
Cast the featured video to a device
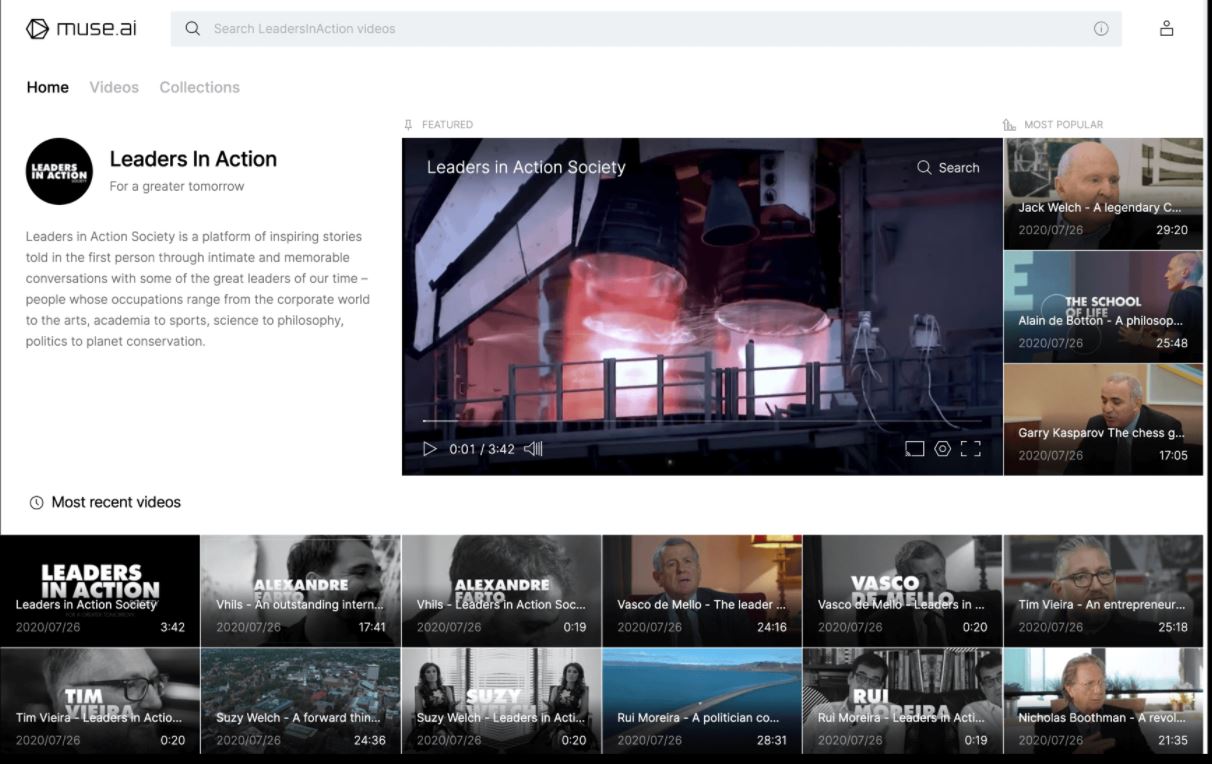[914, 449]
